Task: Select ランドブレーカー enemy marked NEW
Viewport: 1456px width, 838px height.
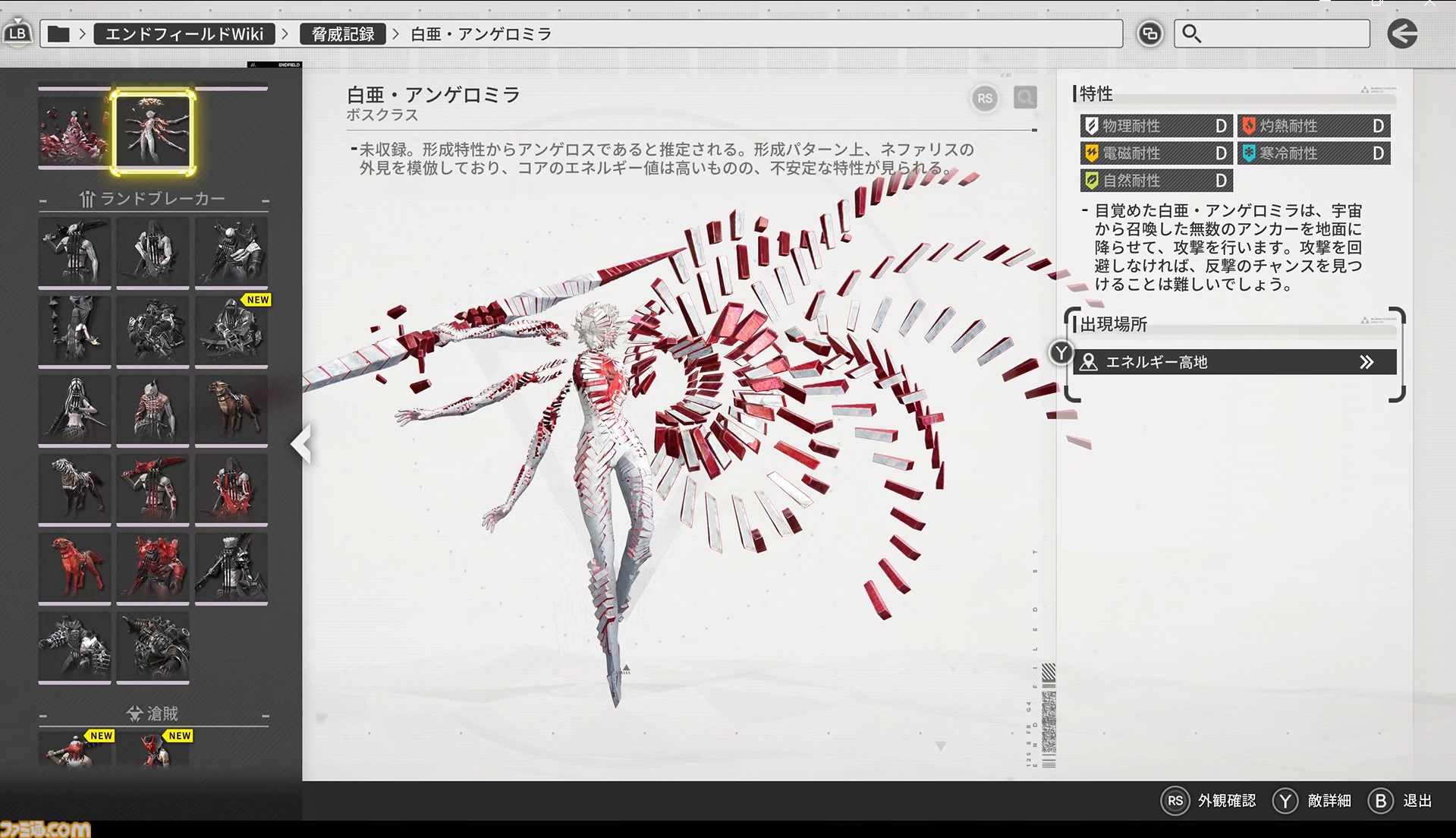Action: pos(231,331)
